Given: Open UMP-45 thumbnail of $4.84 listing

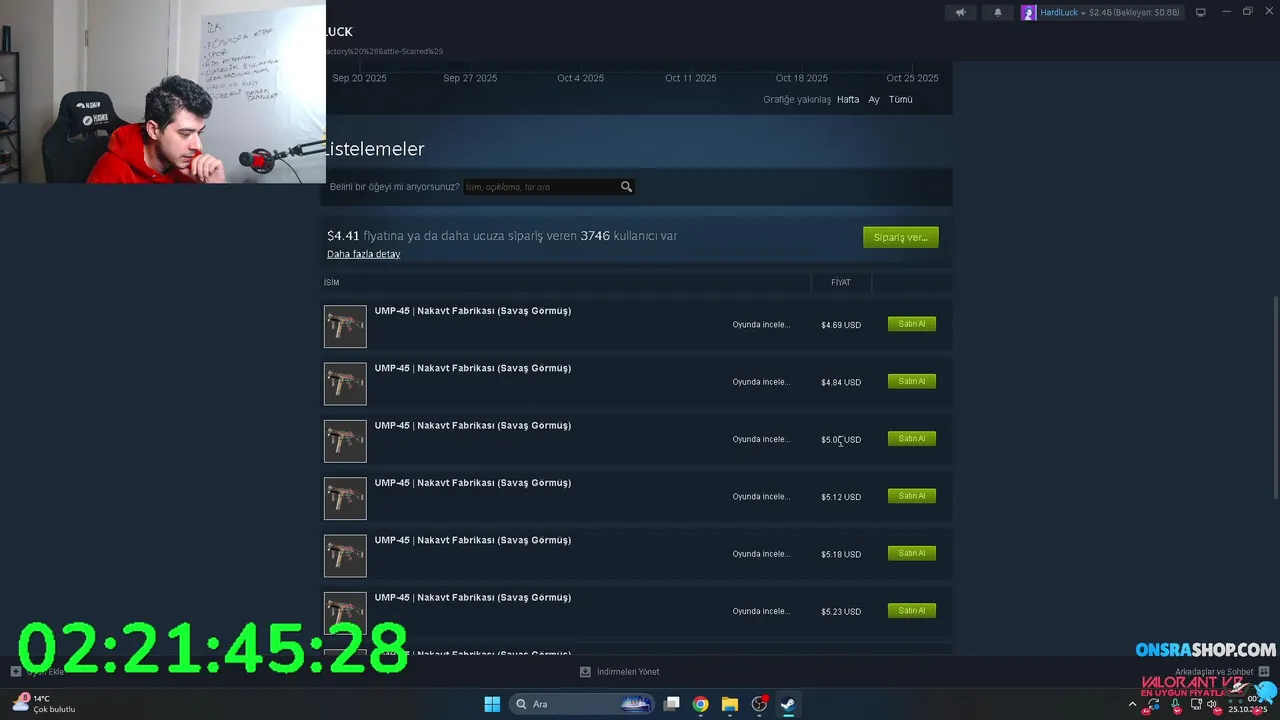Looking at the screenshot, I should (x=345, y=384).
